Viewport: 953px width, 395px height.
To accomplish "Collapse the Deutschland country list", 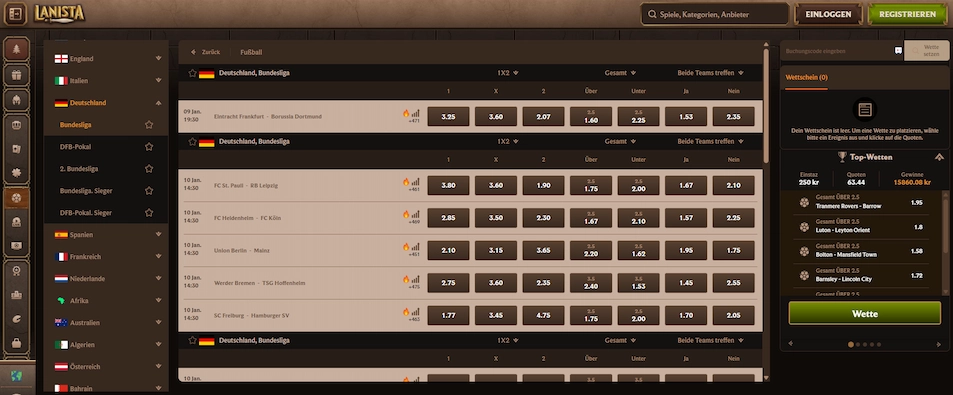I will (158, 103).
